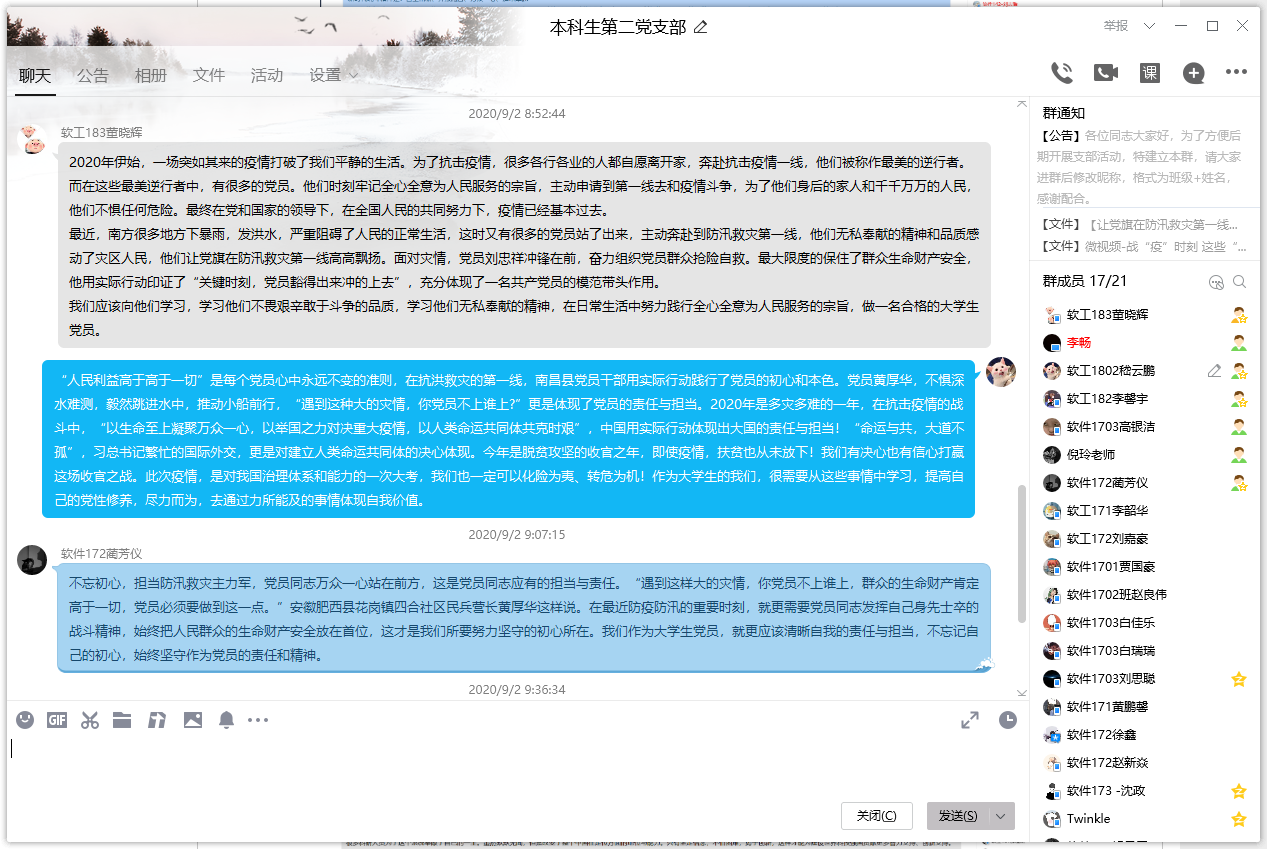Select the scissors screenshot tool
The image size is (1267, 849).
tap(90, 719)
